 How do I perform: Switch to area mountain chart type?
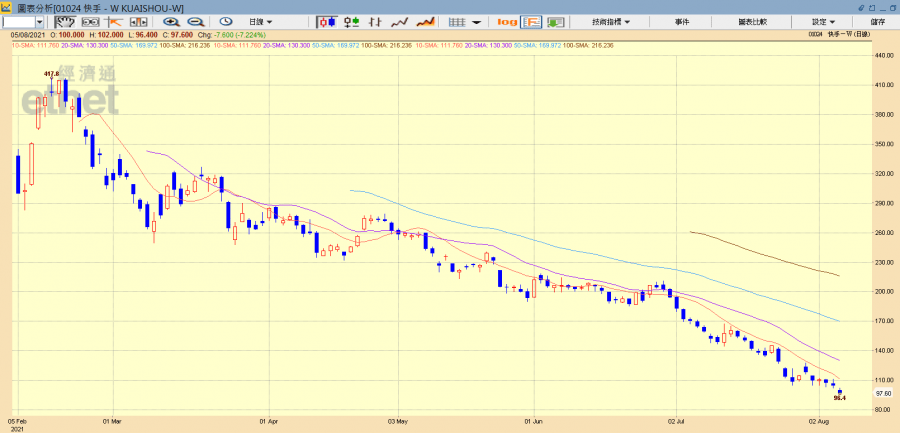424,21
